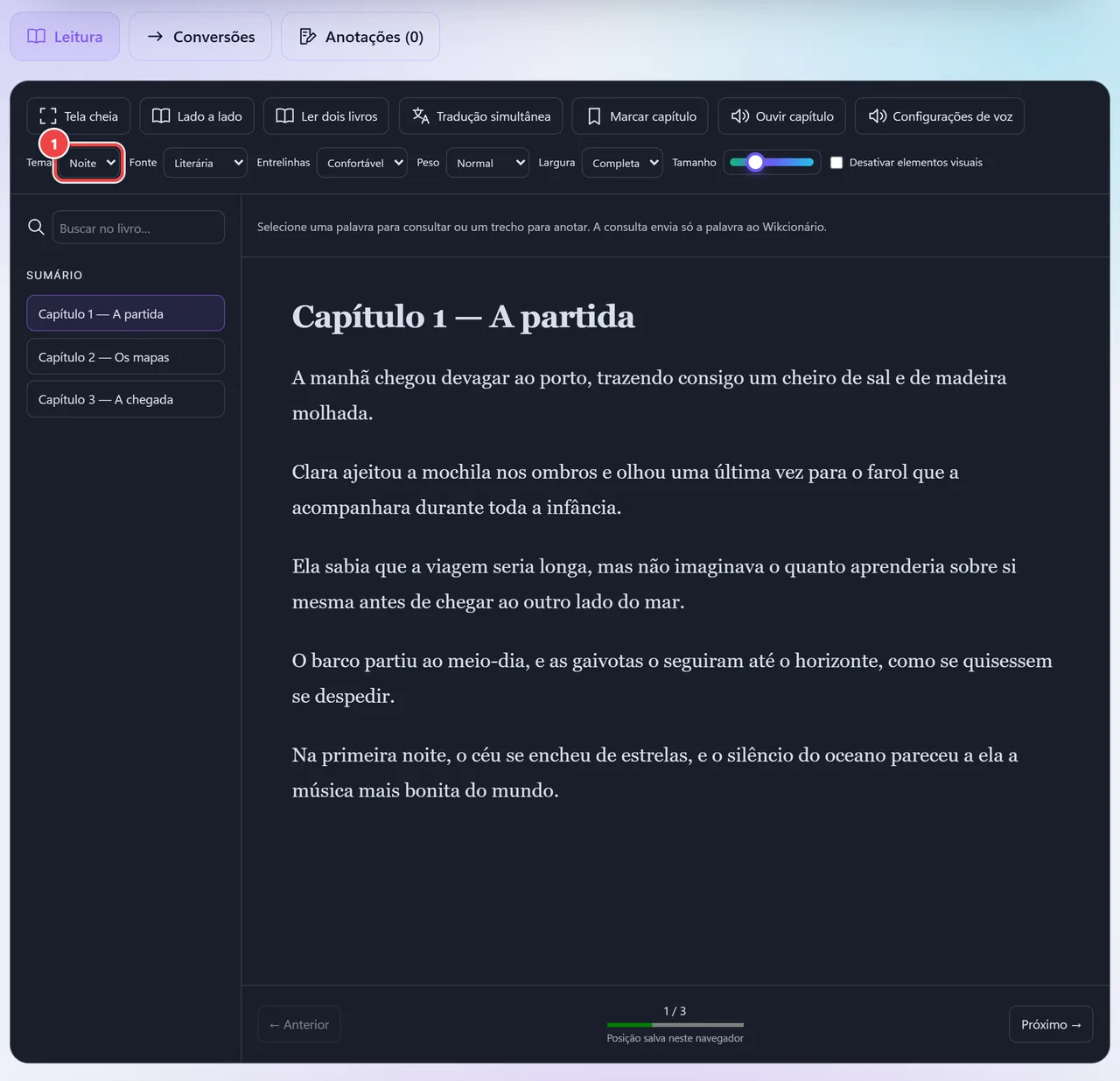
Task: Click the chapter heading Capítulo 1 — A partida
Action: coord(463,316)
